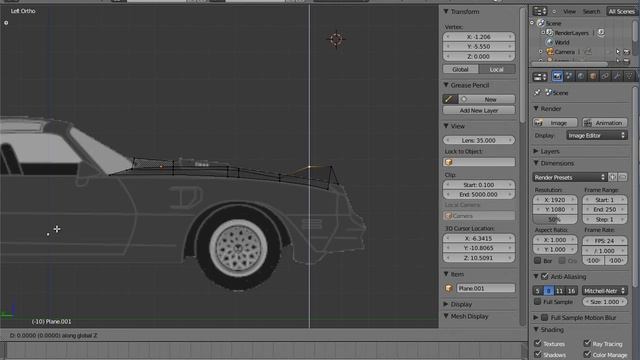Open the outliner Search menu
Image resolution: width=640 pixels, height=360 pixels.
point(591,11)
